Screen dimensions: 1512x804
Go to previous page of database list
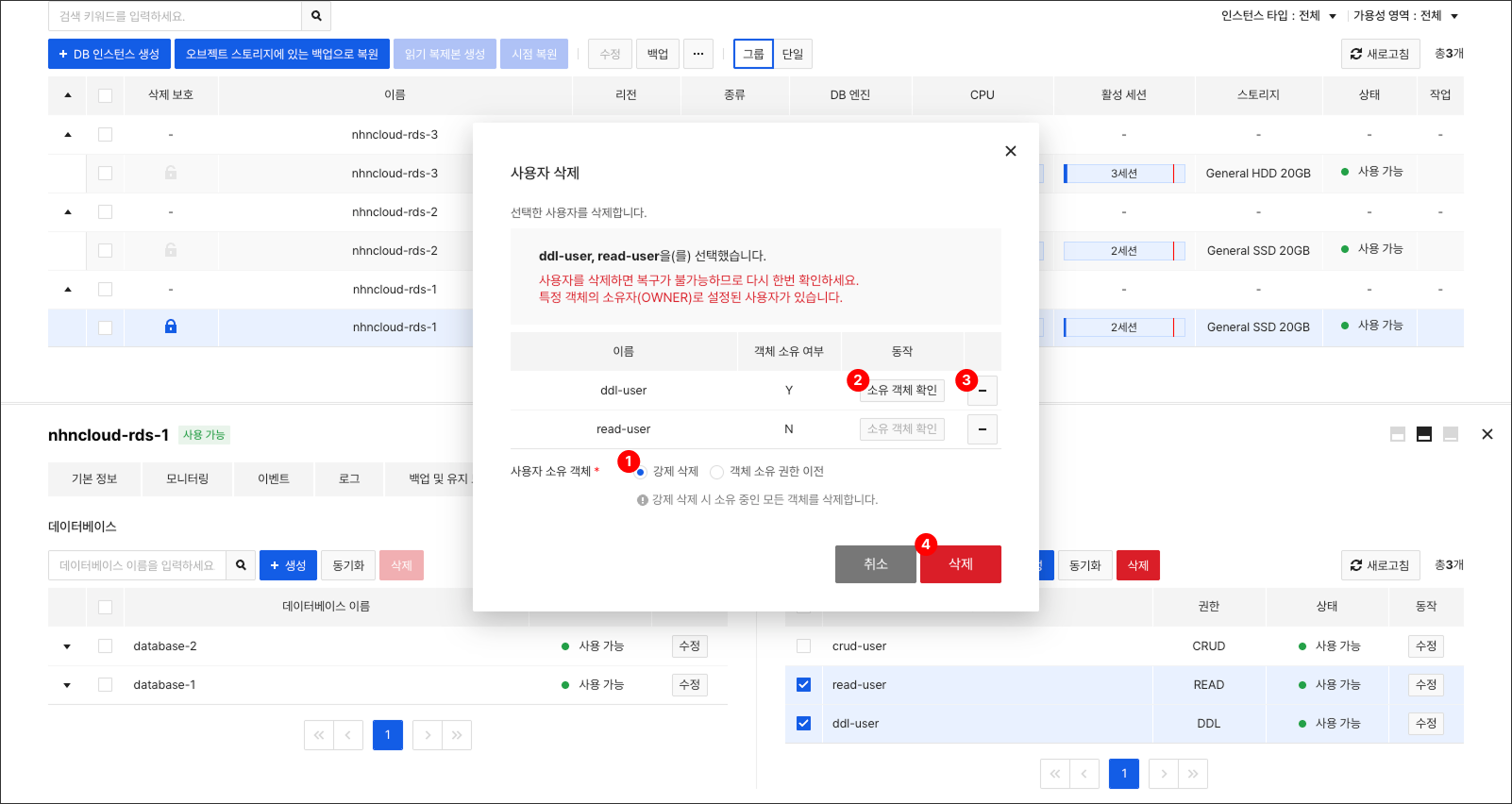pyautogui.click(x=348, y=735)
